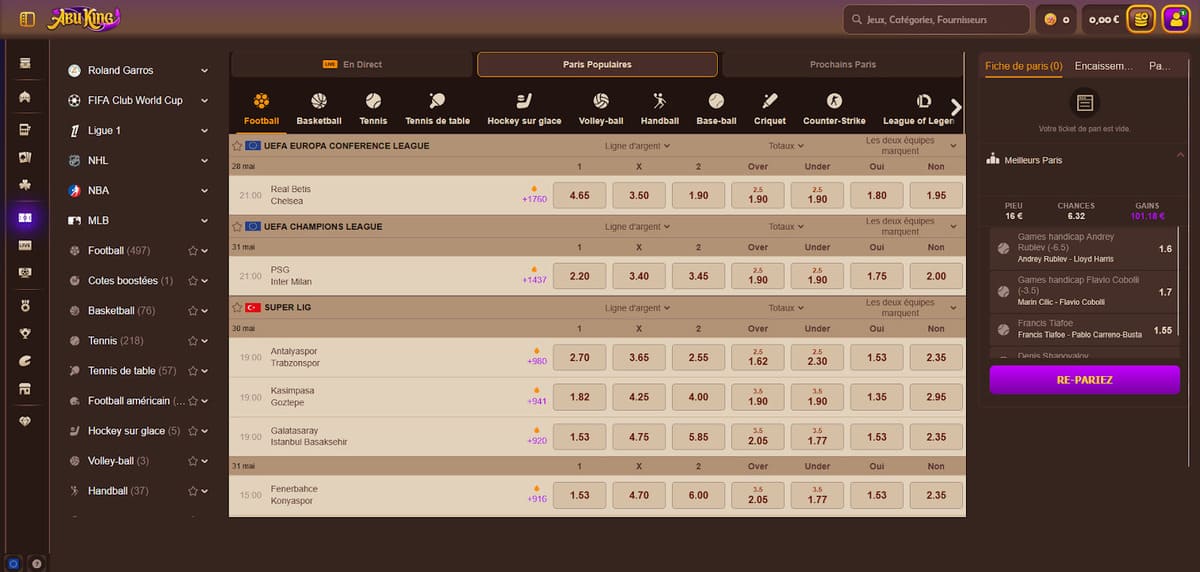Open the Fiche de paris (0) tab

[1024, 66]
